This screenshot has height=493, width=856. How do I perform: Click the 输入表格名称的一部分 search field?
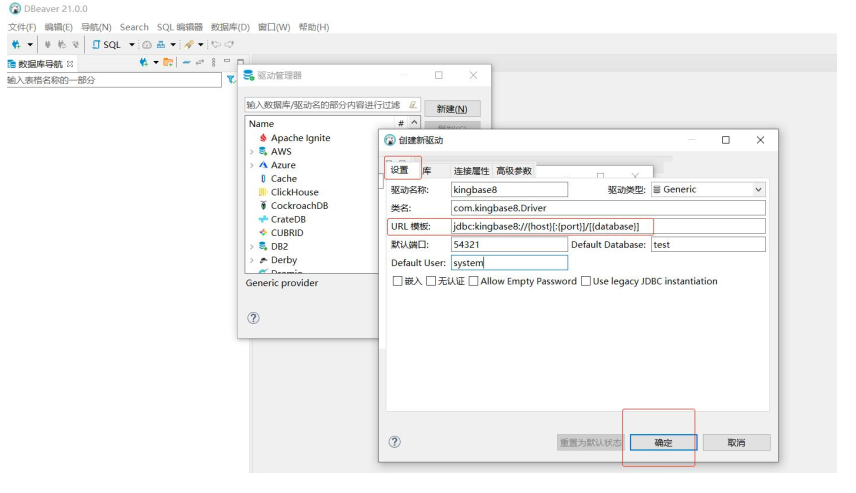point(114,80)
